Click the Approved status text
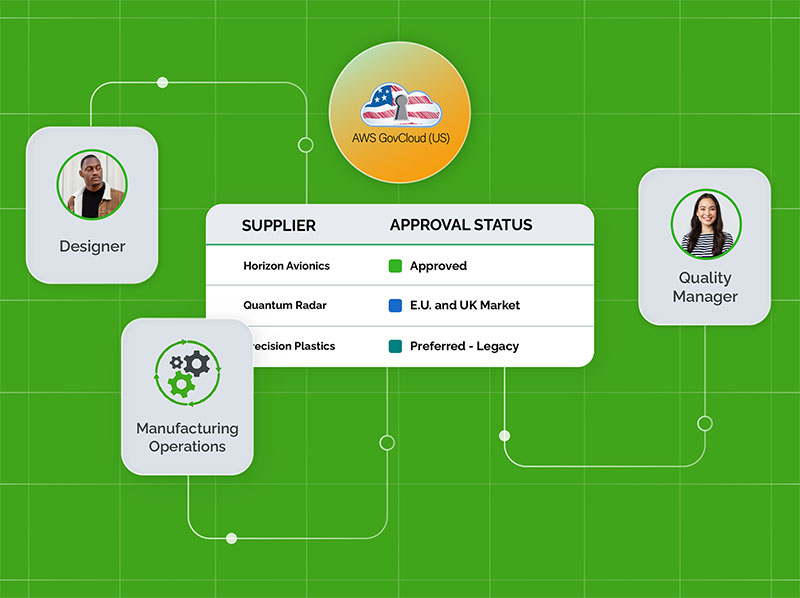Viewport: 800px width, 598px height. pyautogui.click(x=438, y=266)
